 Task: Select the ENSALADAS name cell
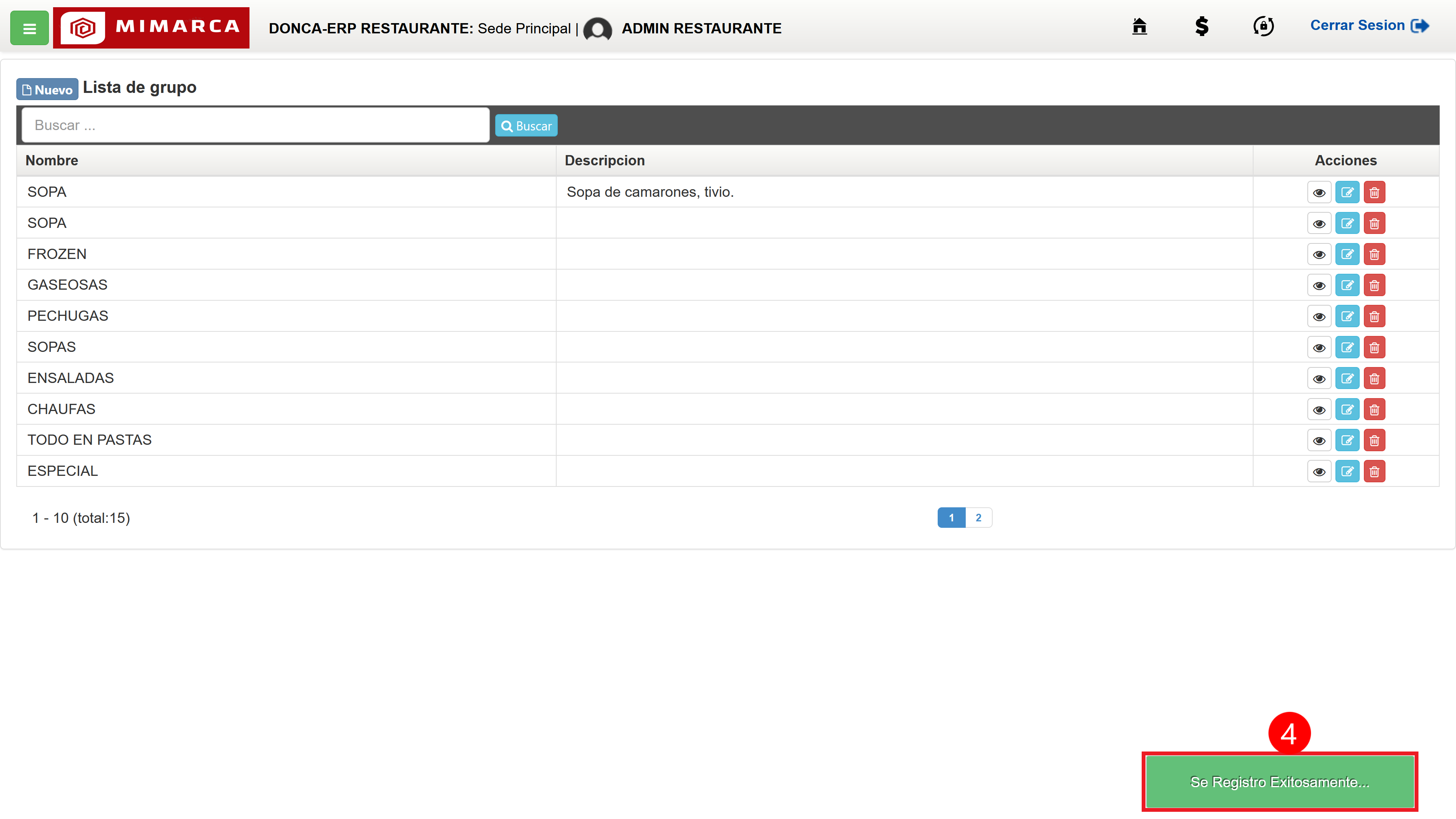(286, 378)
